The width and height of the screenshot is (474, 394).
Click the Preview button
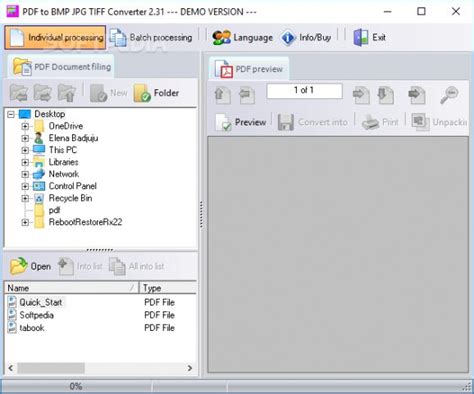coord(241,122)
